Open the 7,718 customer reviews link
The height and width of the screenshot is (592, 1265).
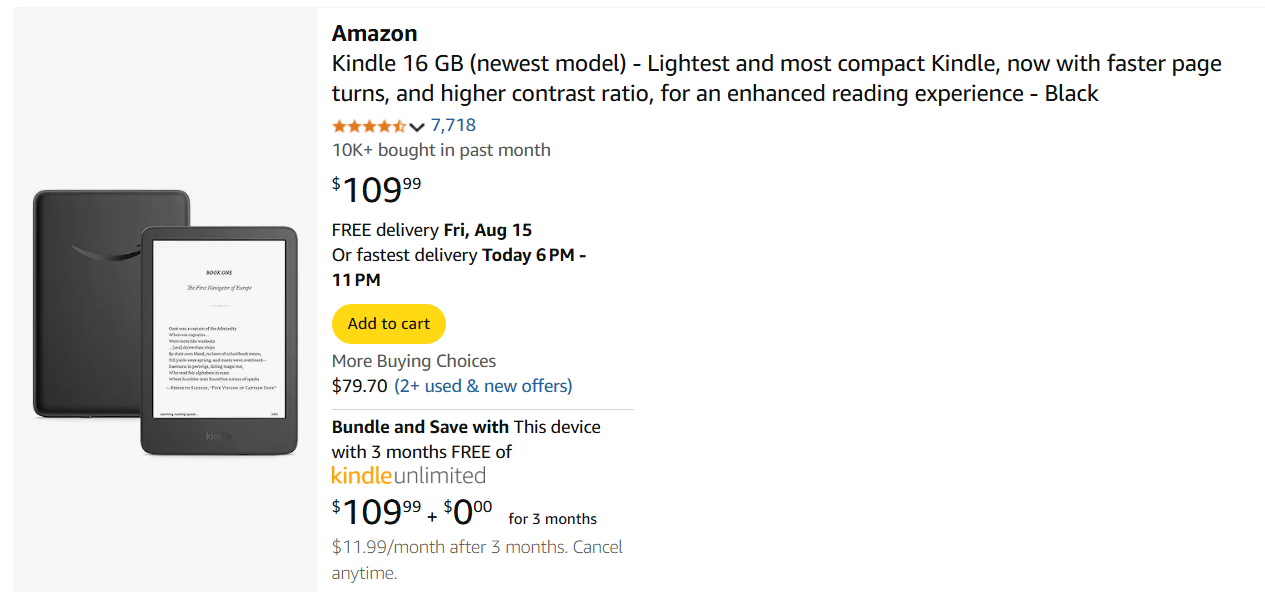[x=455, y=125]
